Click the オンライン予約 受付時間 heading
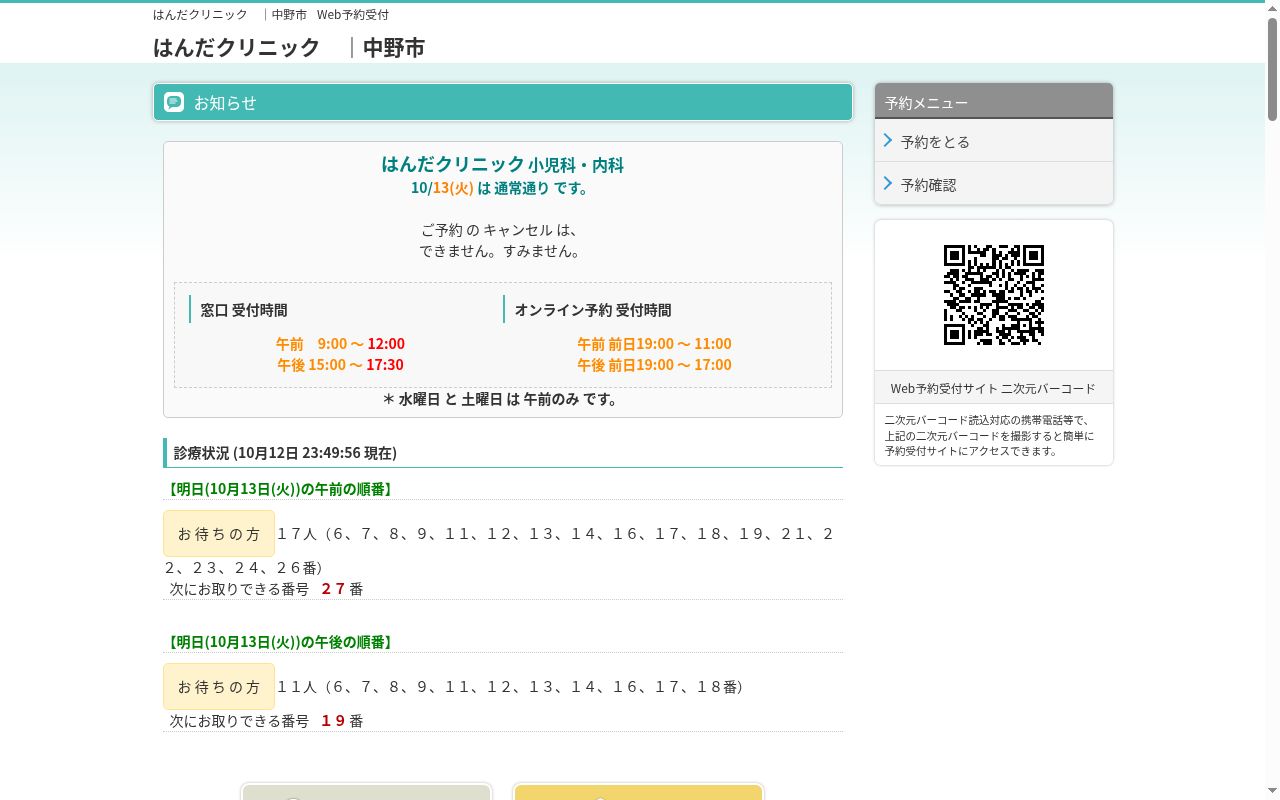This screenshot has height=800, width=1280. tap(593, 310)
